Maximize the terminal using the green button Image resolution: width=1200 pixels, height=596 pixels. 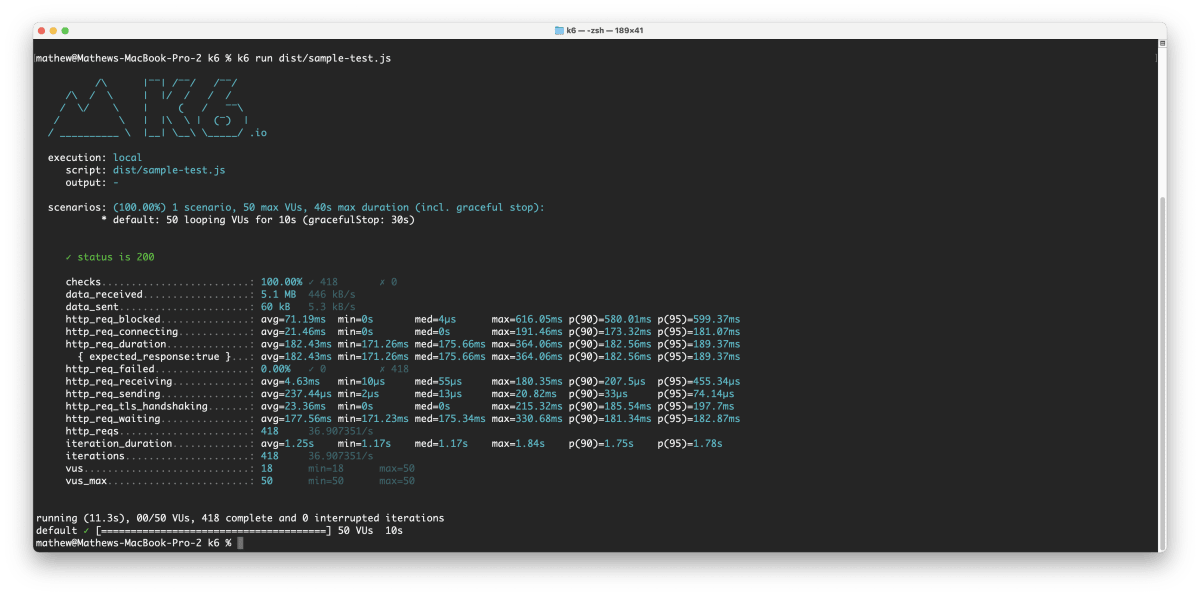pyautogui.click(x=67, y=31)
